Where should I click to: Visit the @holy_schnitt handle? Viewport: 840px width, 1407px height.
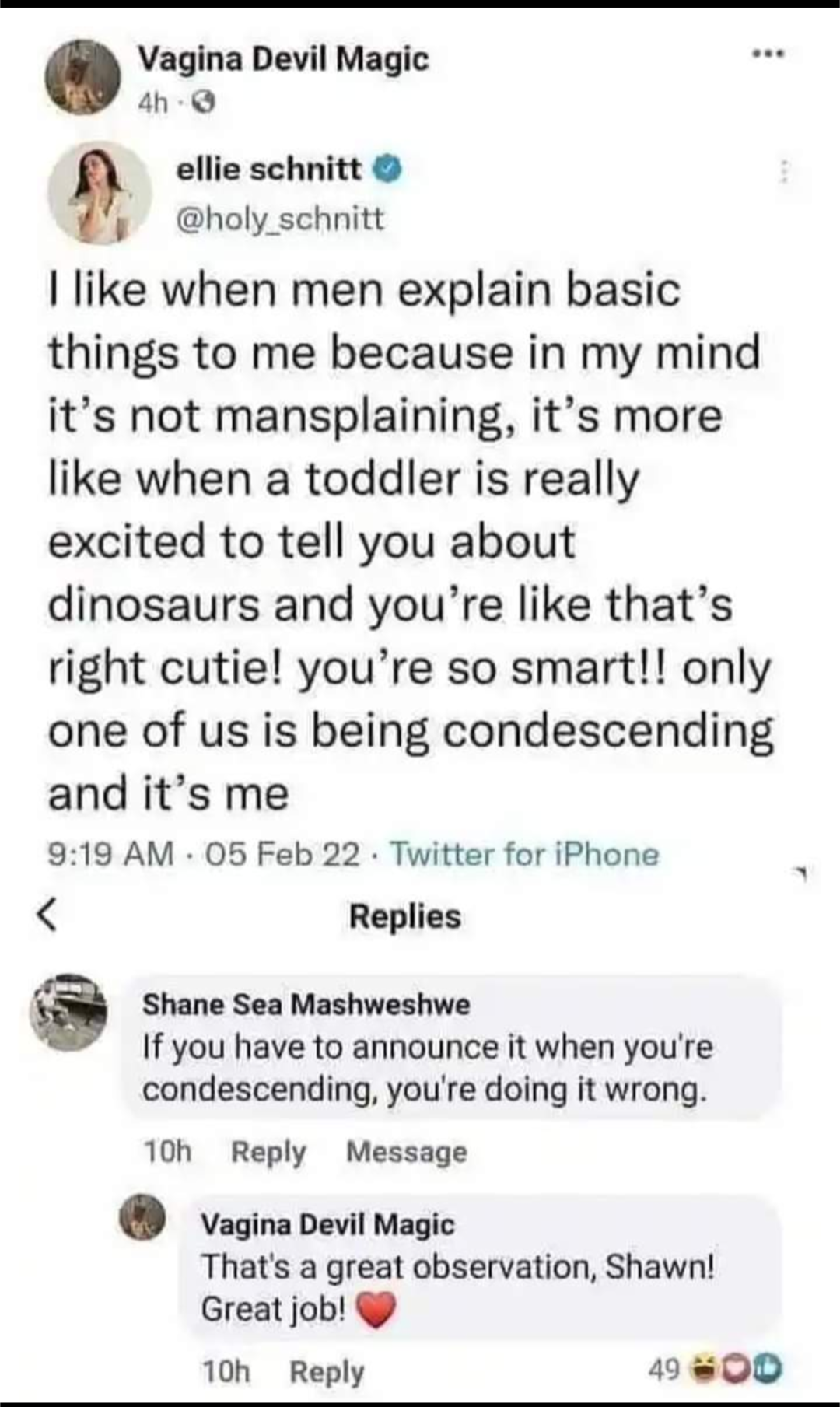(281, 219)
